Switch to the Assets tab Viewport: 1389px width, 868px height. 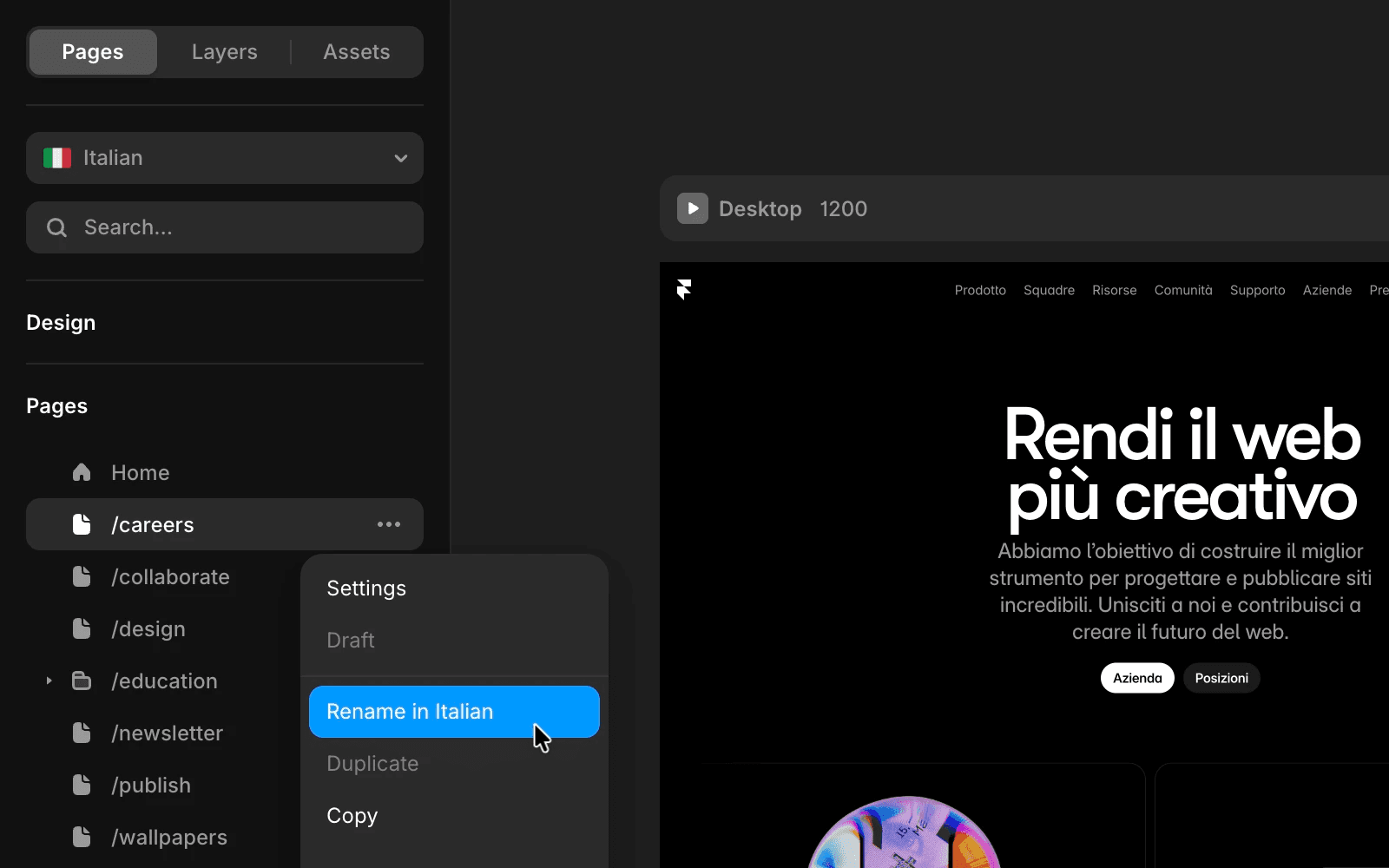357,52
